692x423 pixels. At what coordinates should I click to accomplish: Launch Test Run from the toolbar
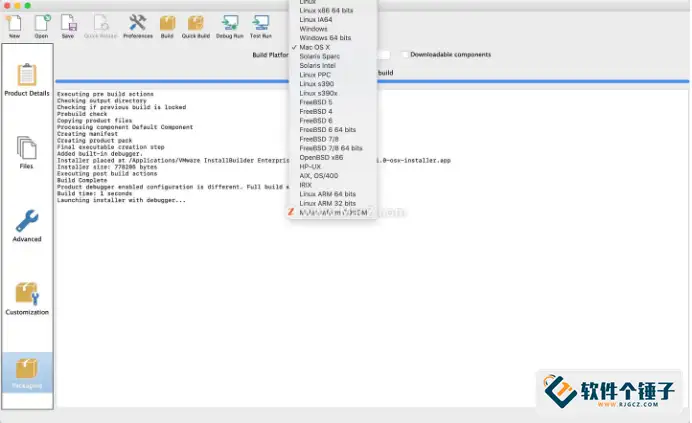pos(261,26)
